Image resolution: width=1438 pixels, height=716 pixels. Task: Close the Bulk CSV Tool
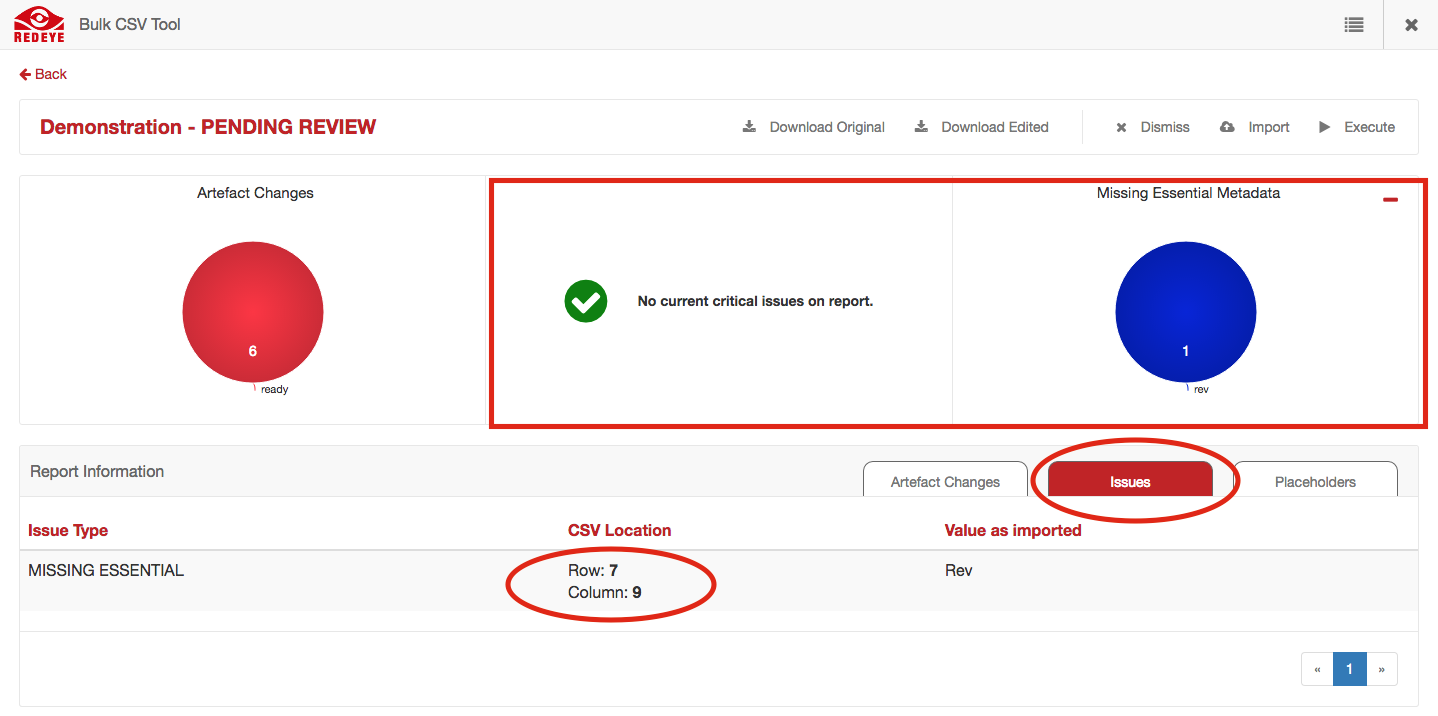[1411, 25]
